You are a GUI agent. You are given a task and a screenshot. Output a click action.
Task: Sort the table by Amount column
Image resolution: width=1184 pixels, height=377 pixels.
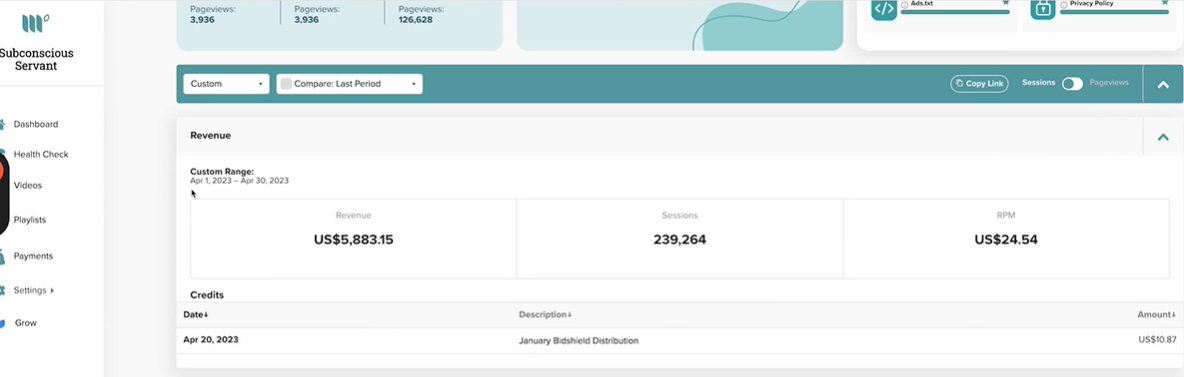tap(1157, 314)
